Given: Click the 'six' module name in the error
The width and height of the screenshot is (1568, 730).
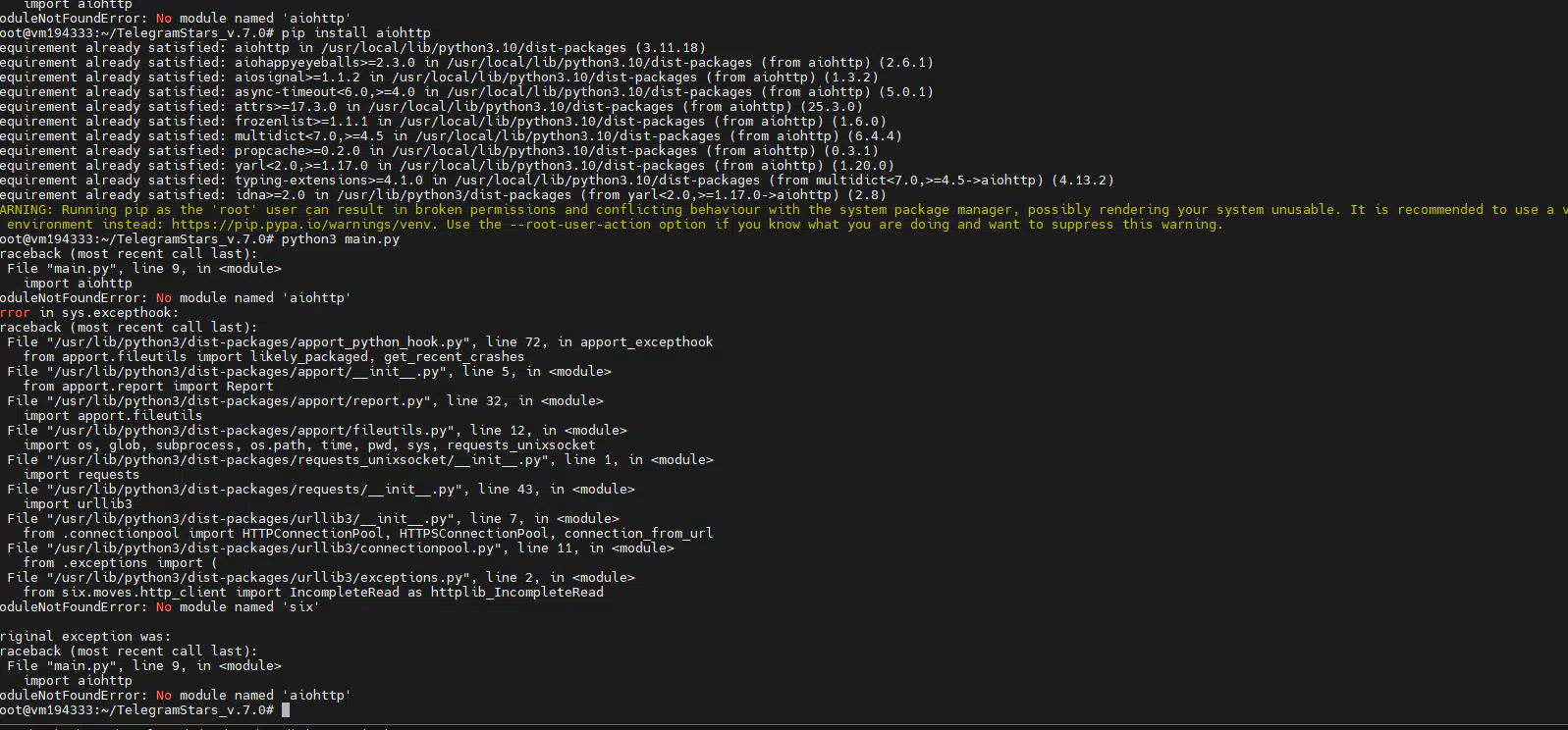Looking at the screenshot, I should pos(301,607).
